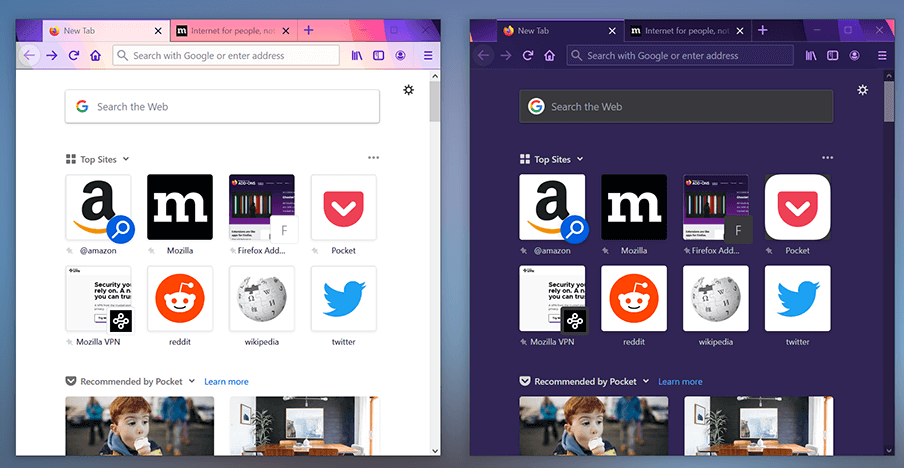
Task: Click the back arrow in the light window
Action: (x=29, y=55)
